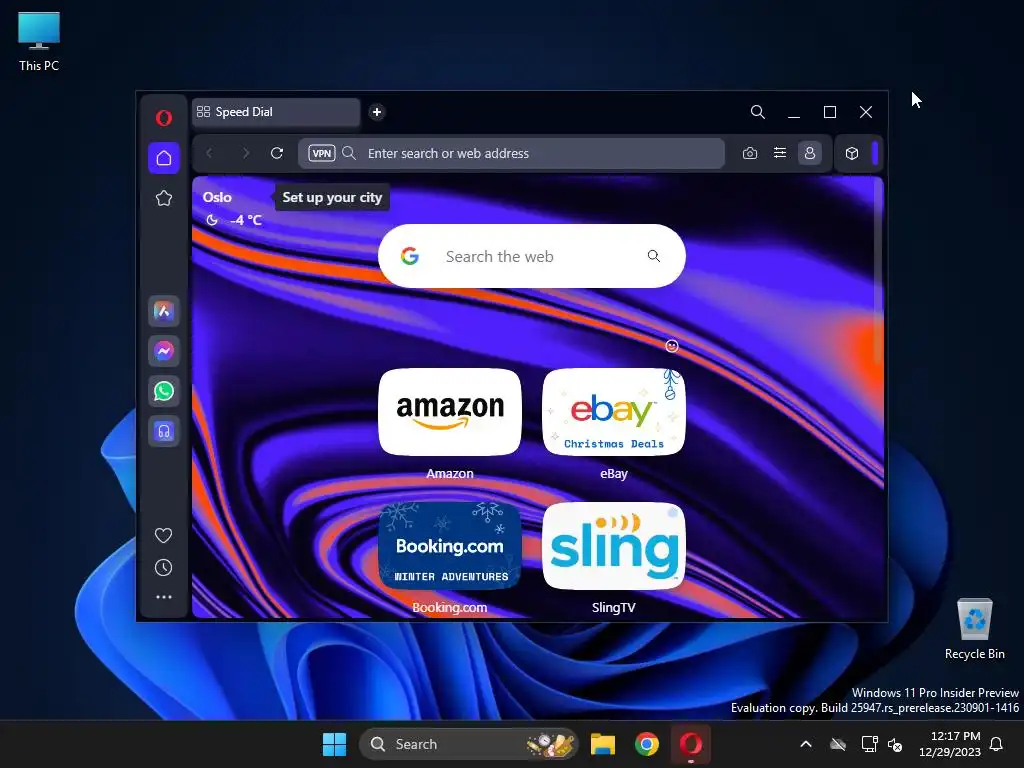Click the search tabs magnifier in the title bar
The width and height of the screenshot is (1024, 768).
tap(758, 112)
